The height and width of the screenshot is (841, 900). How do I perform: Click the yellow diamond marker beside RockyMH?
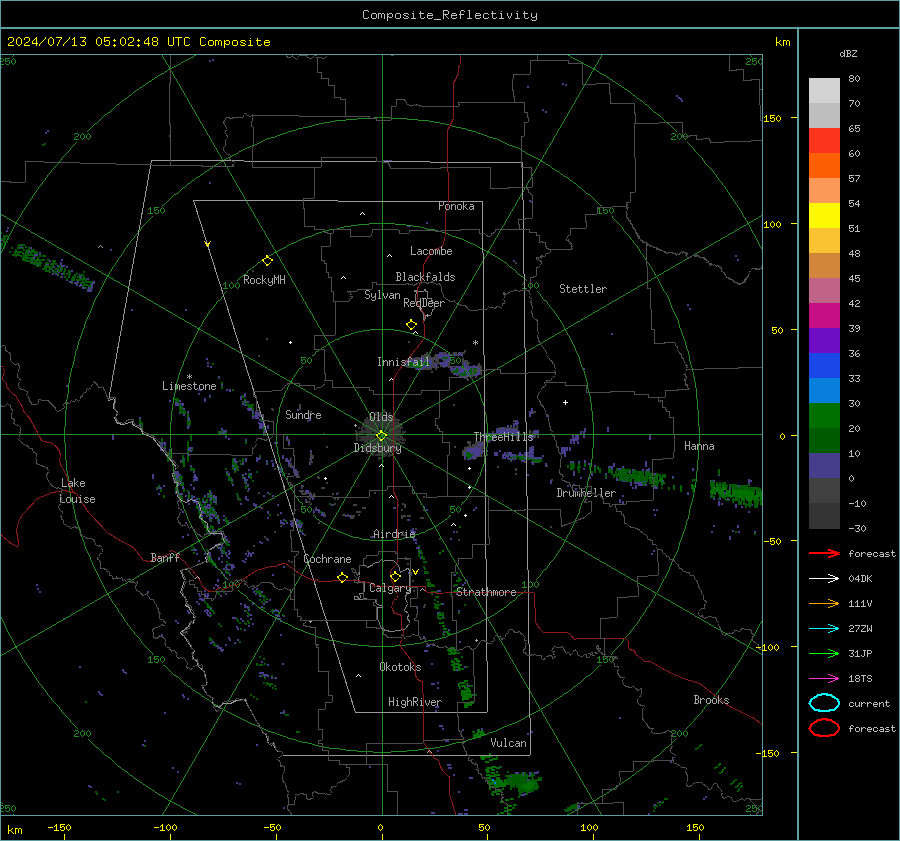click(x=267, y=261)
